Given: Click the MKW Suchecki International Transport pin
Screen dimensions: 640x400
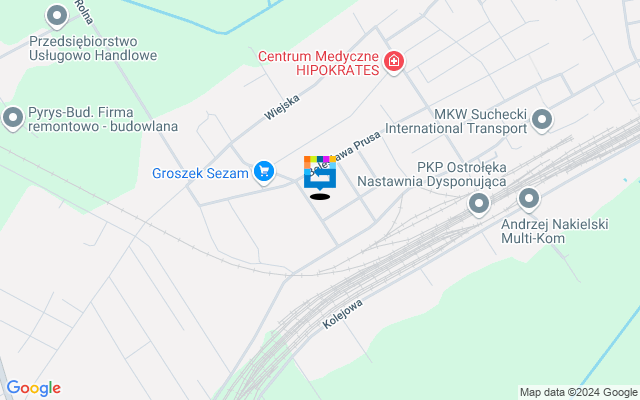Looking at the screenshot, I should 542,121.
